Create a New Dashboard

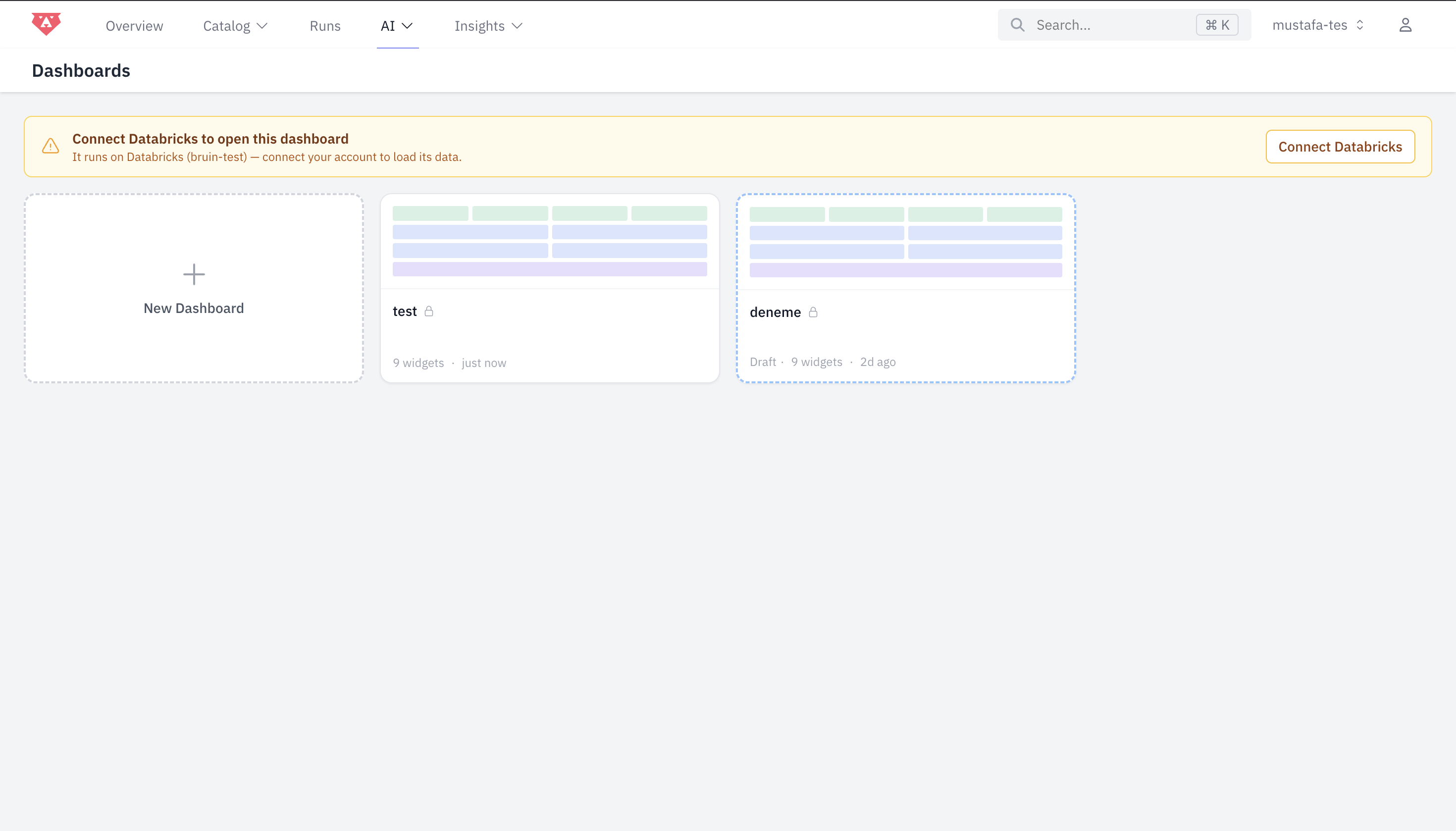(194, 288)
